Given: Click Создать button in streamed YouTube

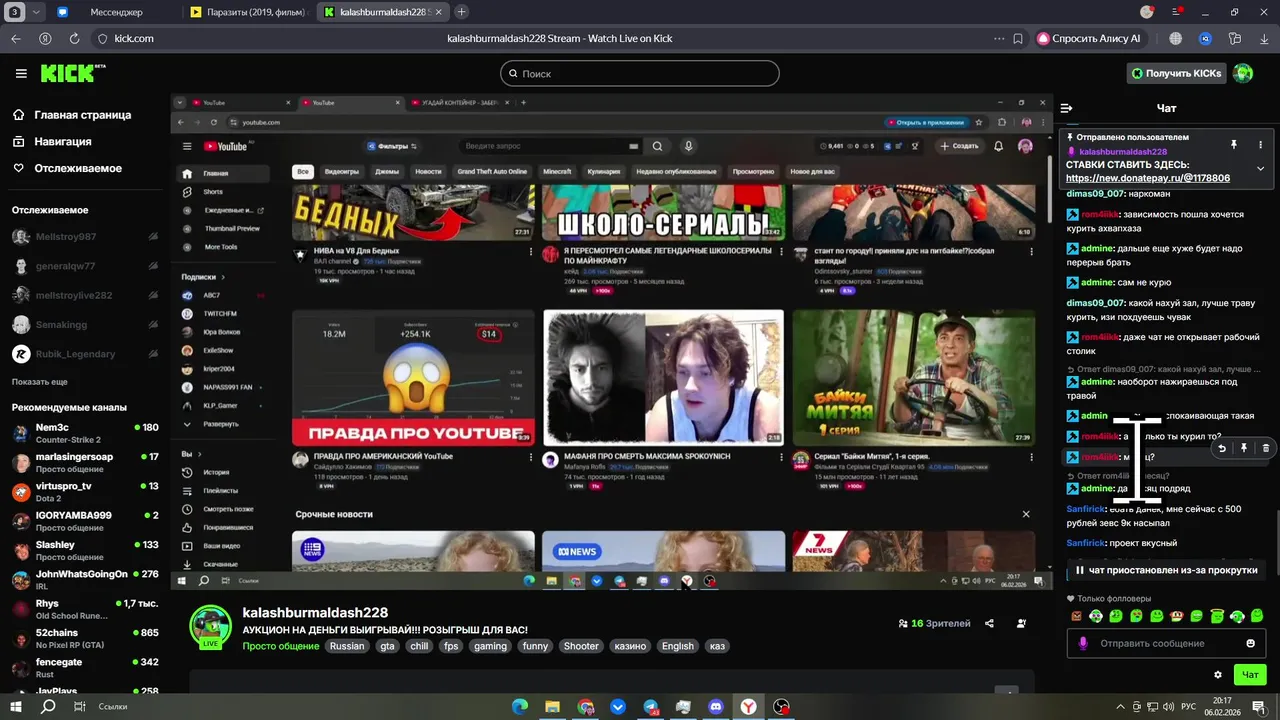Looking at the screenshot, I should pos(959,146).
